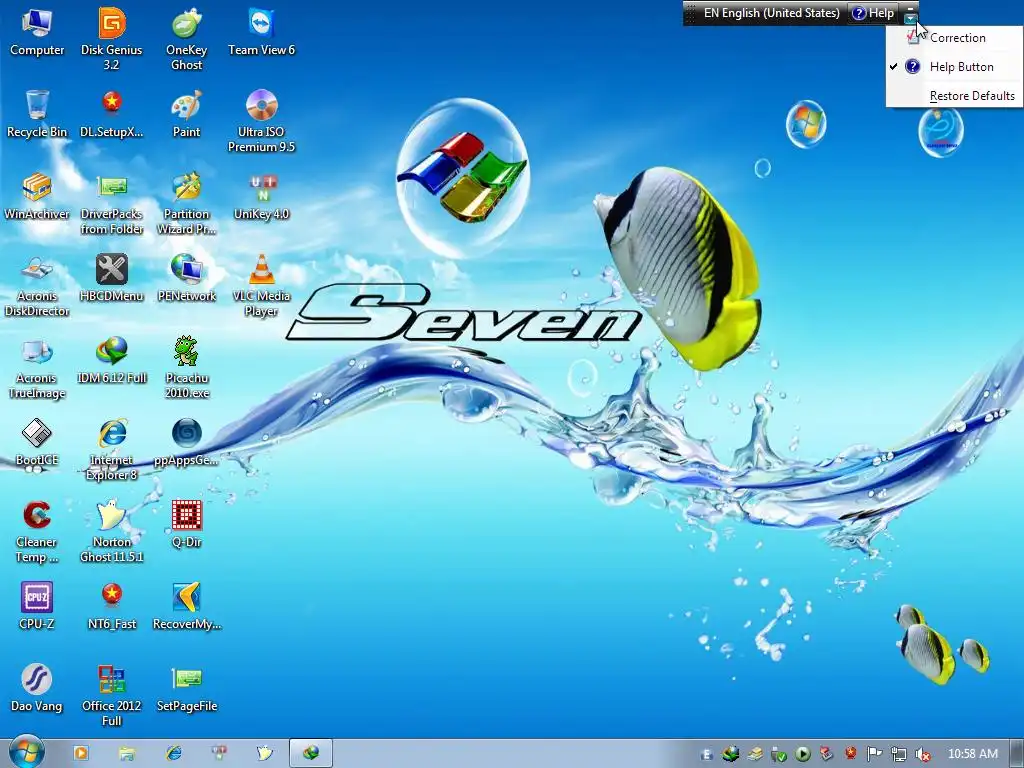Select the Picachu 2010.exe icon
This screenshot has width=1024, height=768.
click(186, 368)
